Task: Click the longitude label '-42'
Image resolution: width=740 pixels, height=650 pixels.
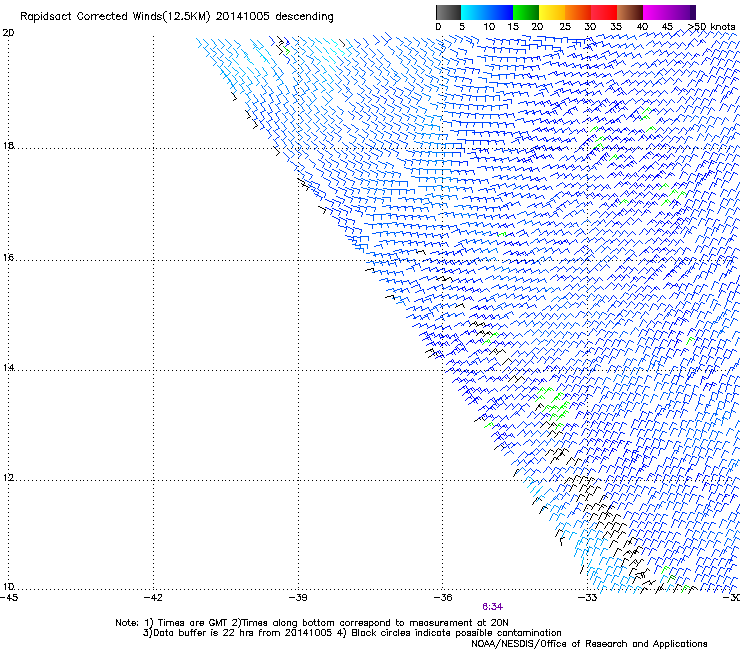Action: 153,598
